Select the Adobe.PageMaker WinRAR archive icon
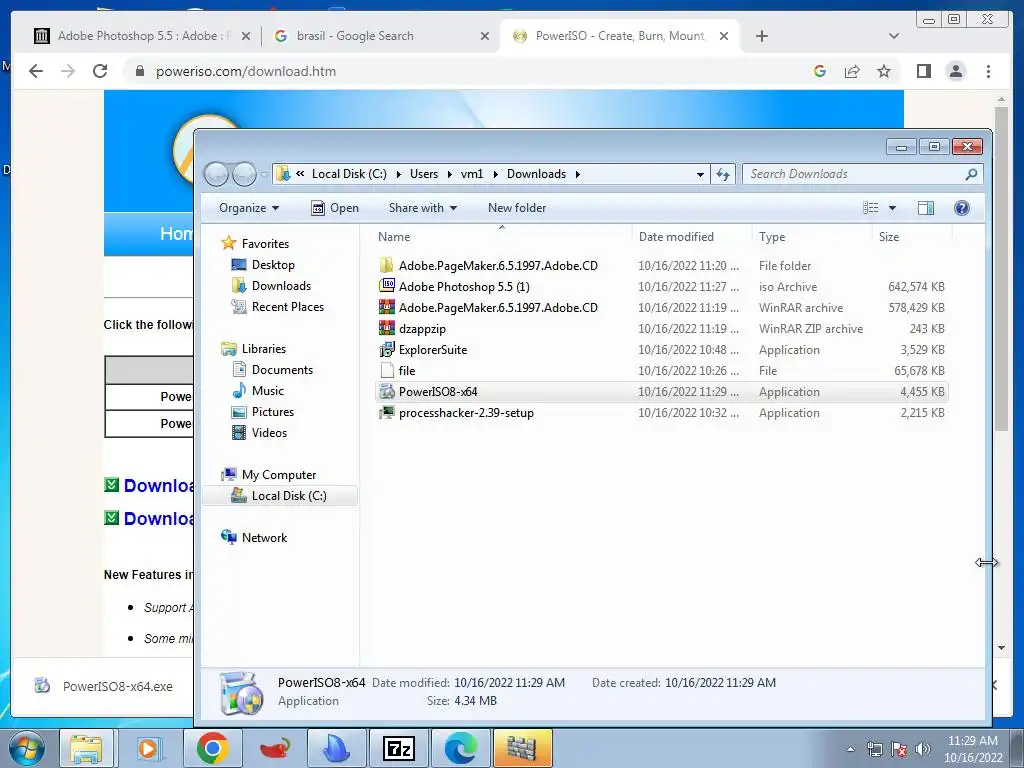The image size is (1024, 768). coord(387,308)
